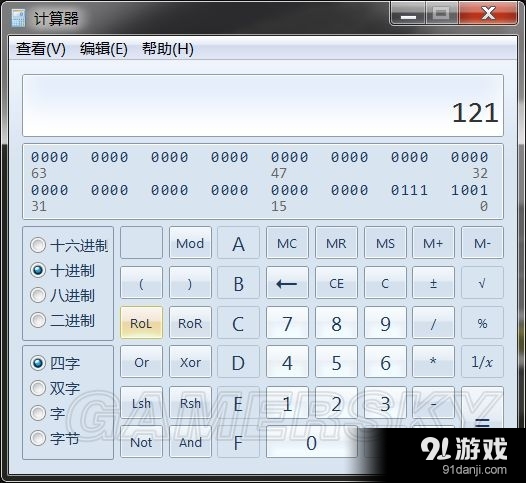Click the display showing 121

coord(263,105)
